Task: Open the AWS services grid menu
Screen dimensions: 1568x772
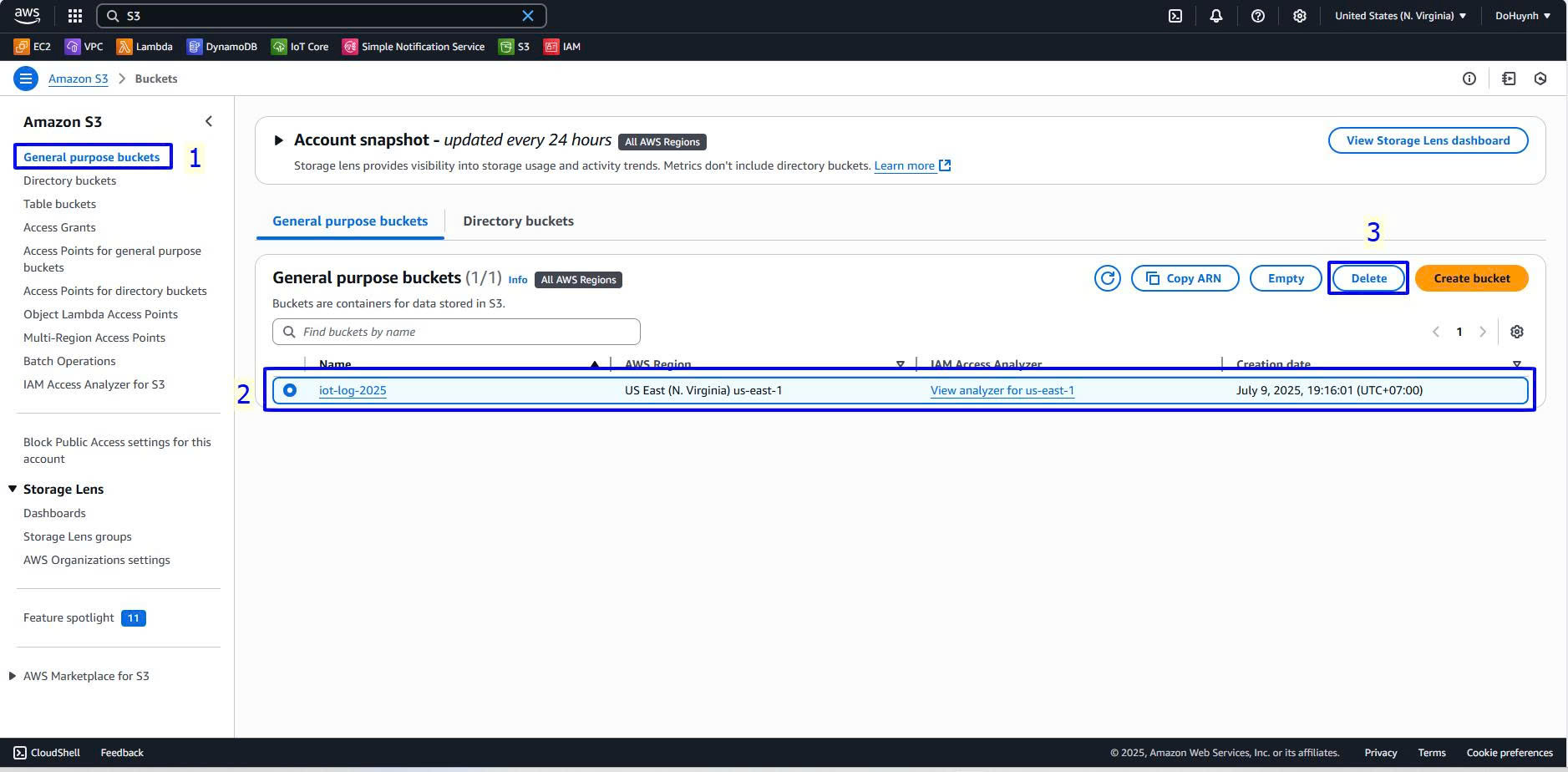Action: click(x=75, y=16)
